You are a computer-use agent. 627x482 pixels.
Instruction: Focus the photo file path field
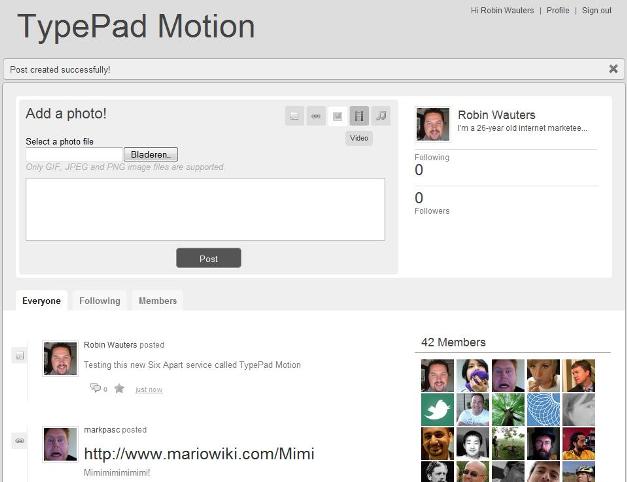[74, 154]
